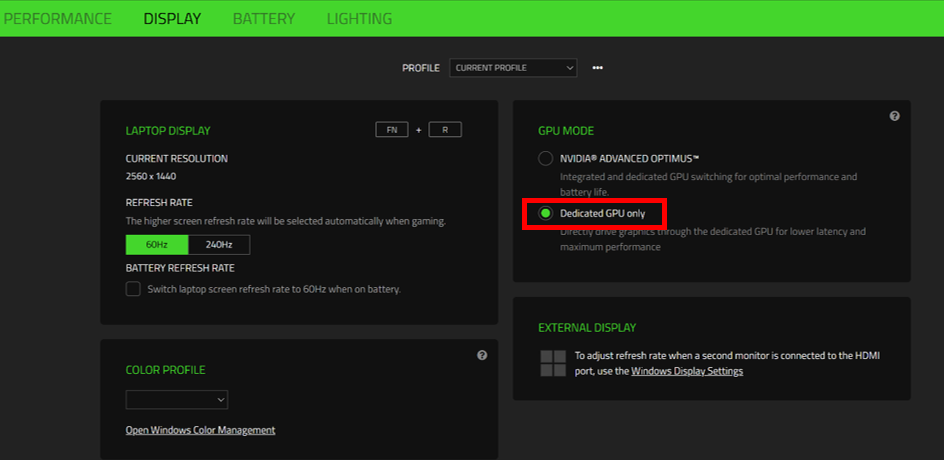The image size is (944, 460).
Task: Open the Color Profile dropdown list
Action: (177, 400)
